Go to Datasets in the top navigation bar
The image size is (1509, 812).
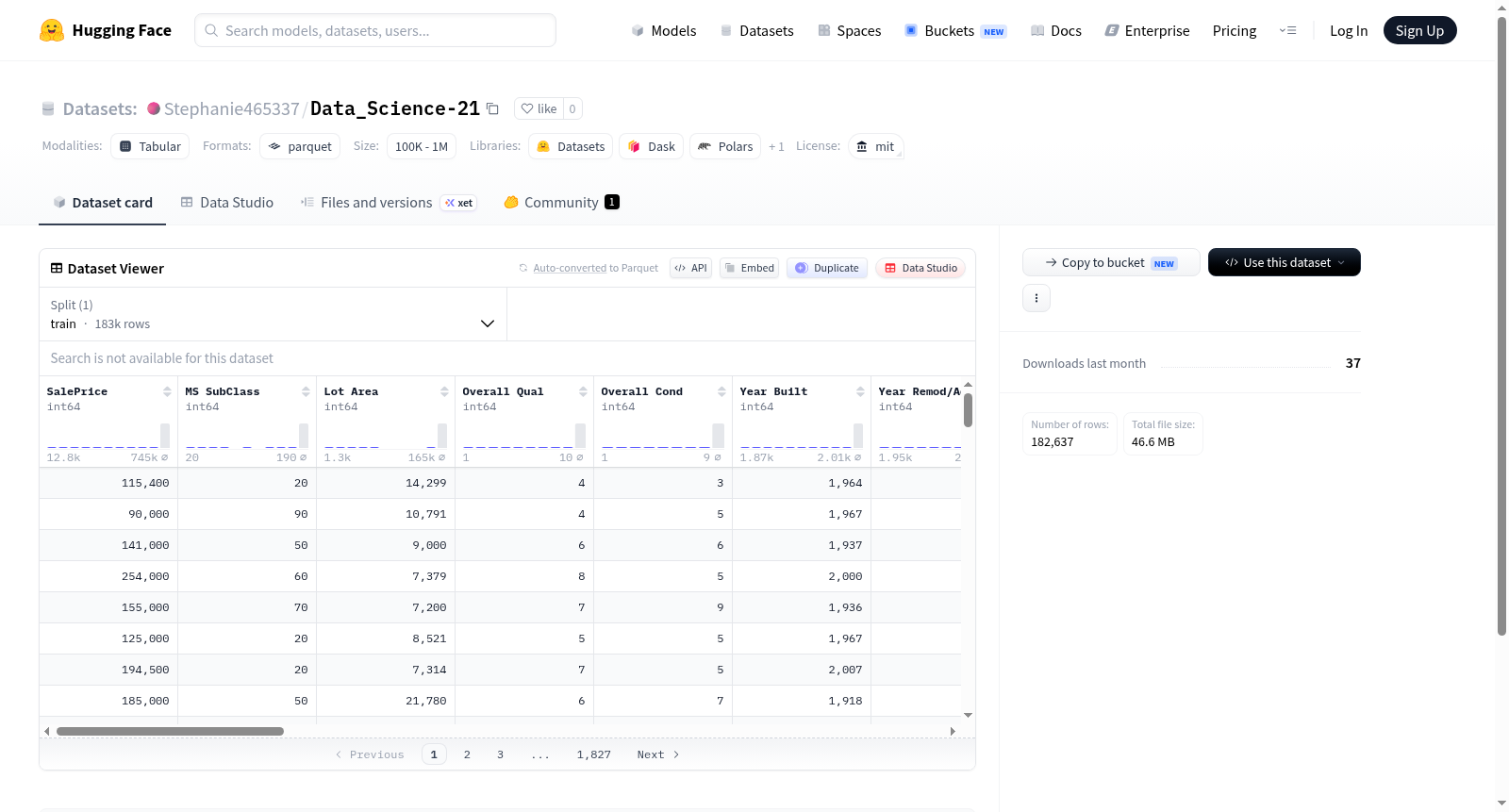click(x=756, y=30)
